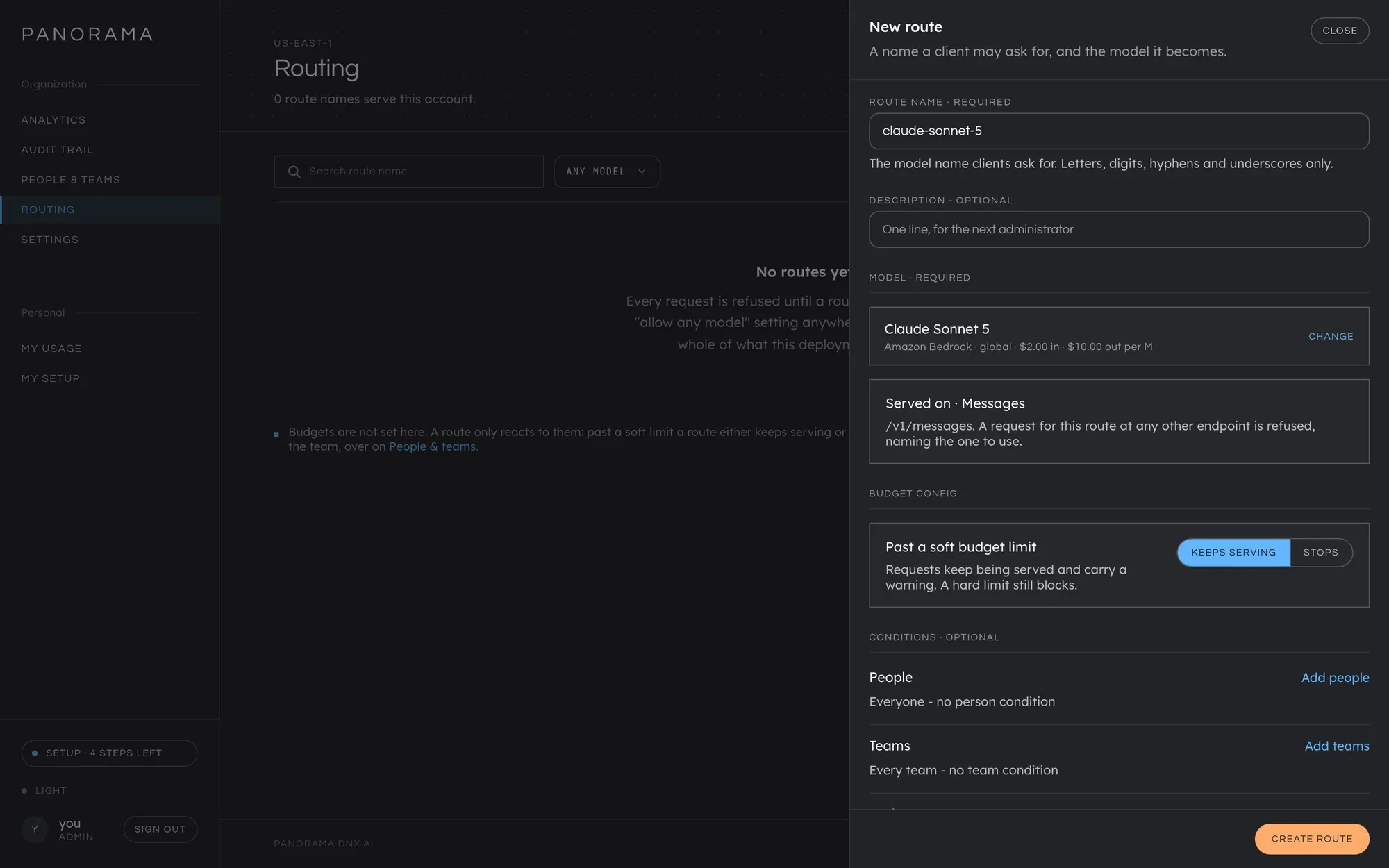
Task: Click 'Everyone - no person condition' text
Action: pos(962,702)
